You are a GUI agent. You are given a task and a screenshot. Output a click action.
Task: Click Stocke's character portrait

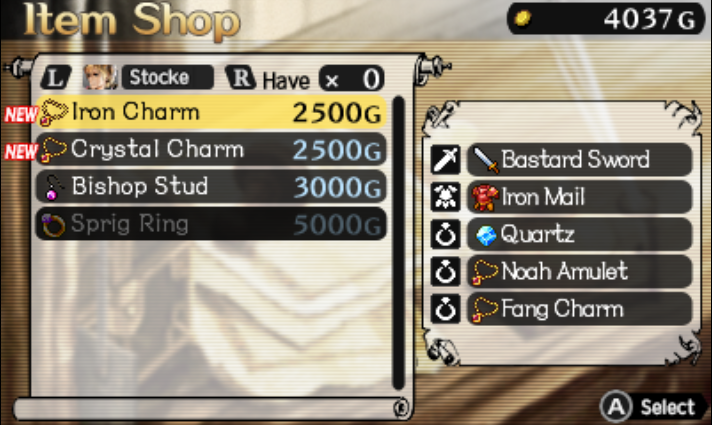[x=99, y=77]
